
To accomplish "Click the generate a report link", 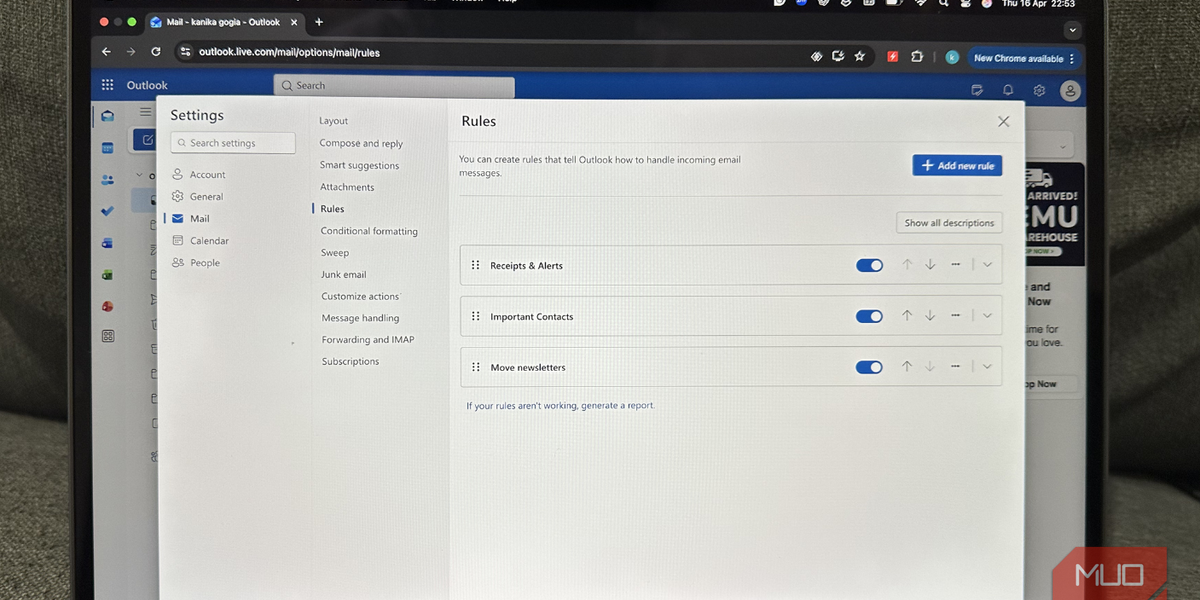I will pos(617,406).
